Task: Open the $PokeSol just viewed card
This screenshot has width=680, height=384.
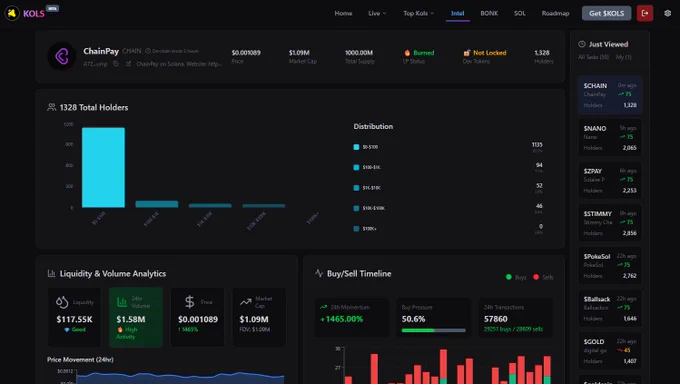Action: pyautogui.click(x=610, y=266)
